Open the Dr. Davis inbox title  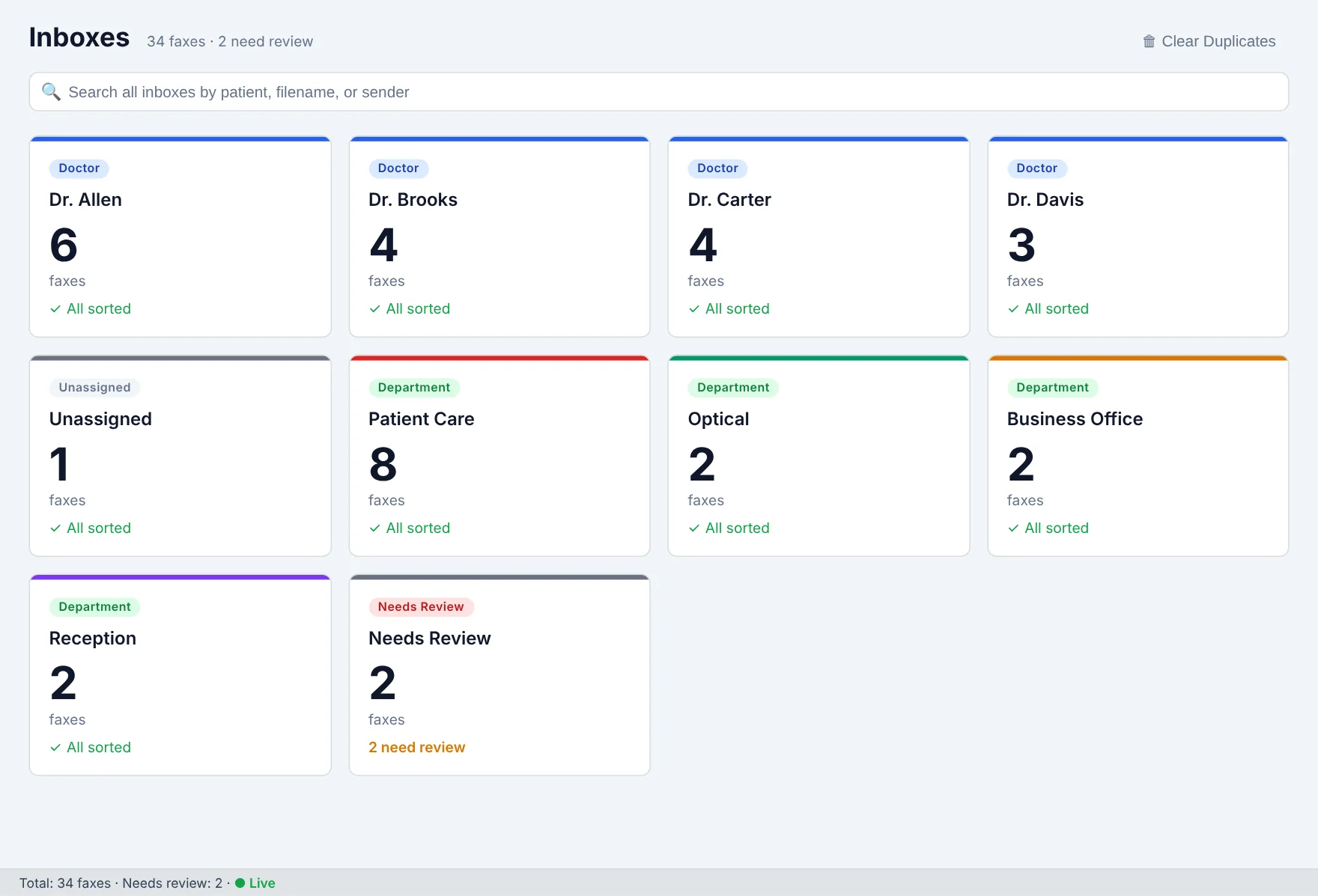coord(1045,200)
